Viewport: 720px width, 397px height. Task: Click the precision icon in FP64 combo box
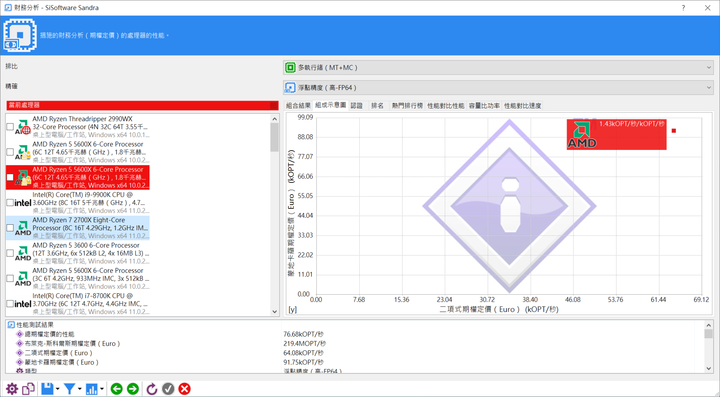click(290, 87)
